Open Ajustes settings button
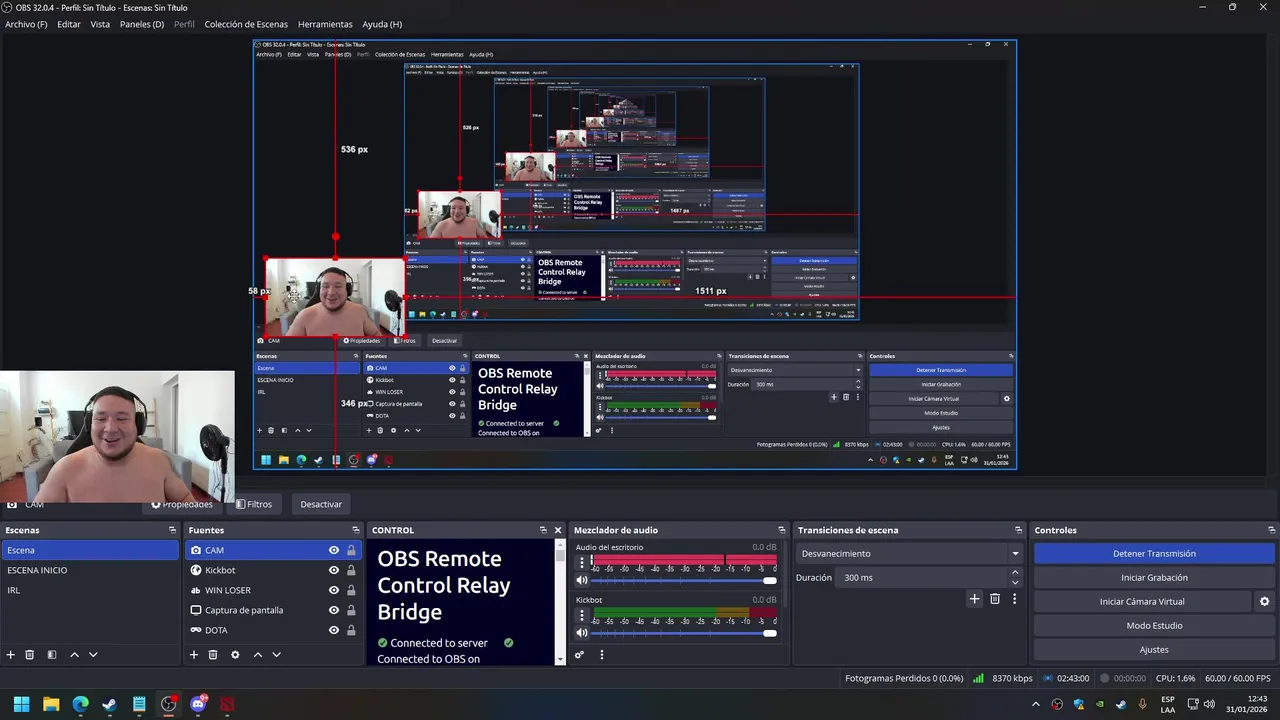This screenshot has width=1280, height=720. (x=1154, y=649)
